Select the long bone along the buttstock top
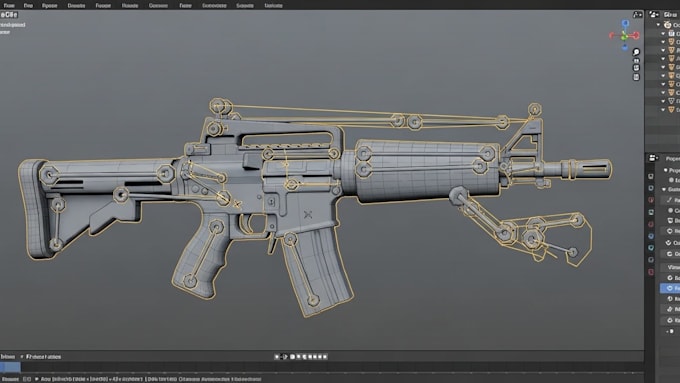 tap(107, 175)
